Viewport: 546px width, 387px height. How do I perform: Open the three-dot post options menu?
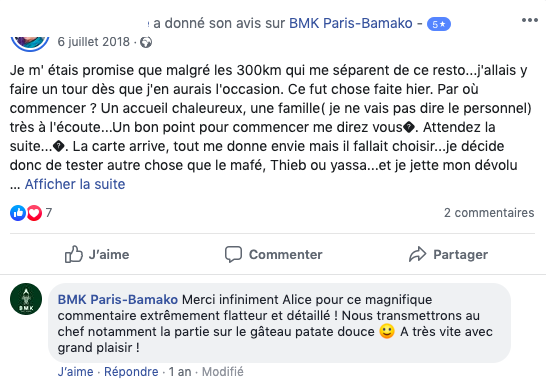(x=530, y=20)
